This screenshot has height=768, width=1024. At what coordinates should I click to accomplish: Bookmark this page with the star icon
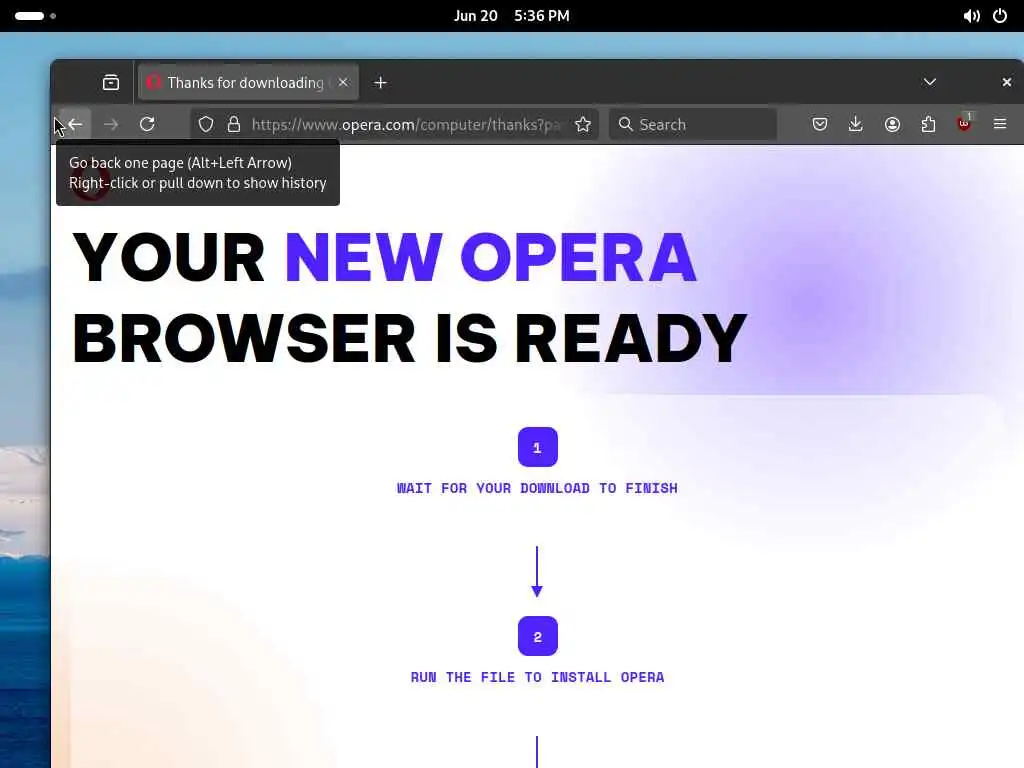pos(583,124)
